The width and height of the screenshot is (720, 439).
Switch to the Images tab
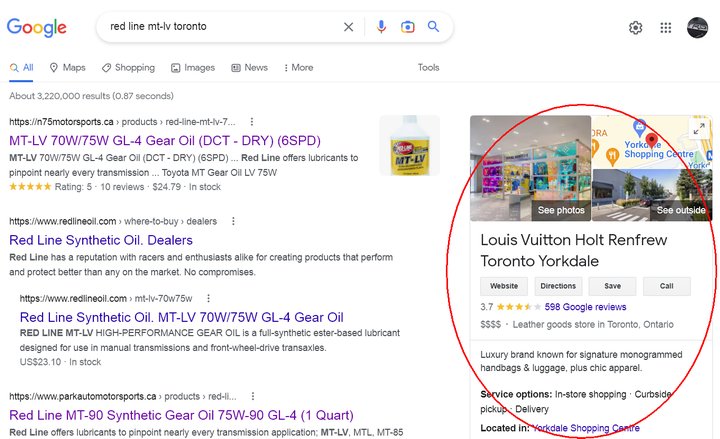tap(193, 68)
